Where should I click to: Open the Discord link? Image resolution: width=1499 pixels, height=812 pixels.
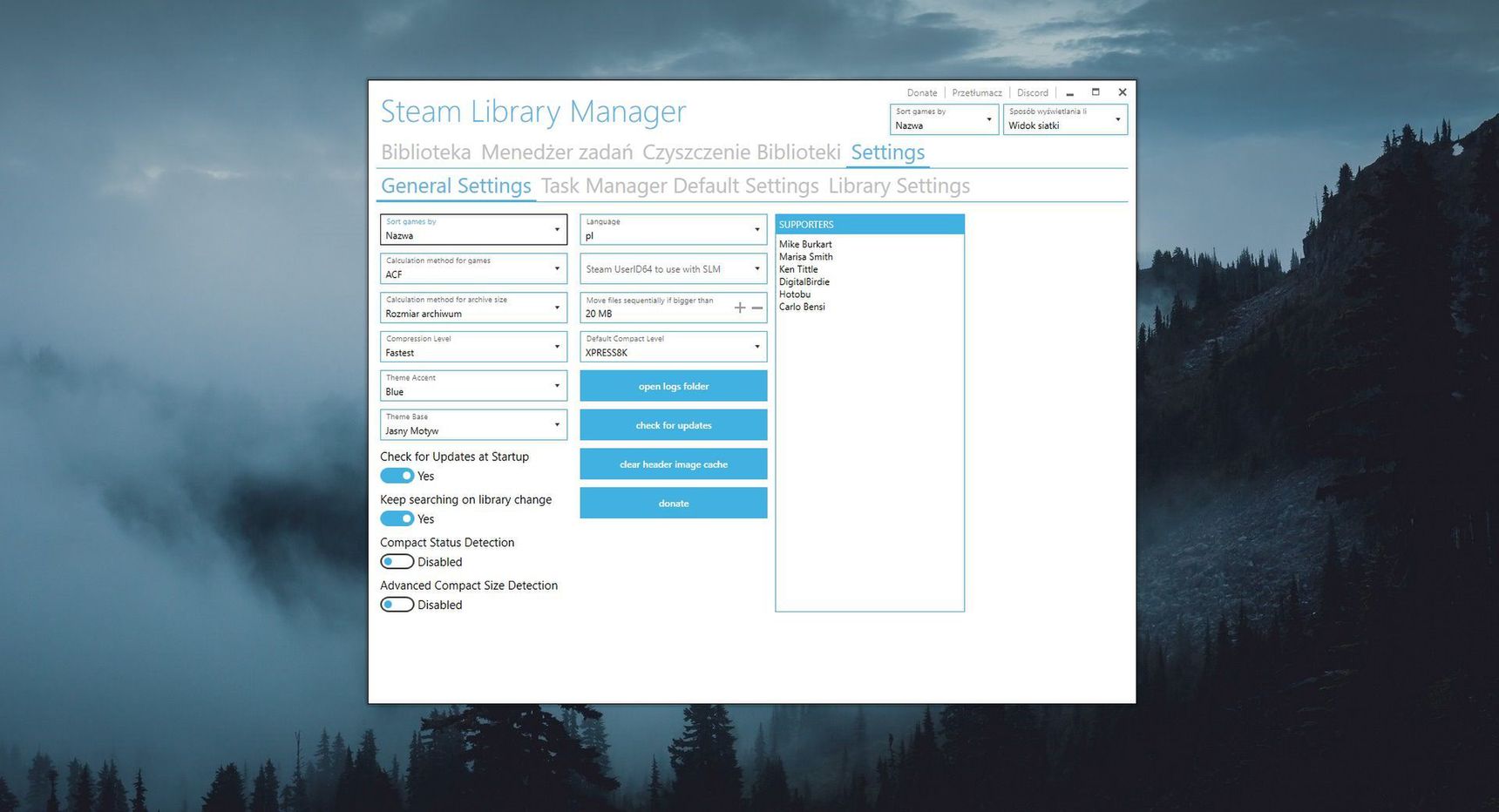click(x=1033, y=93)
